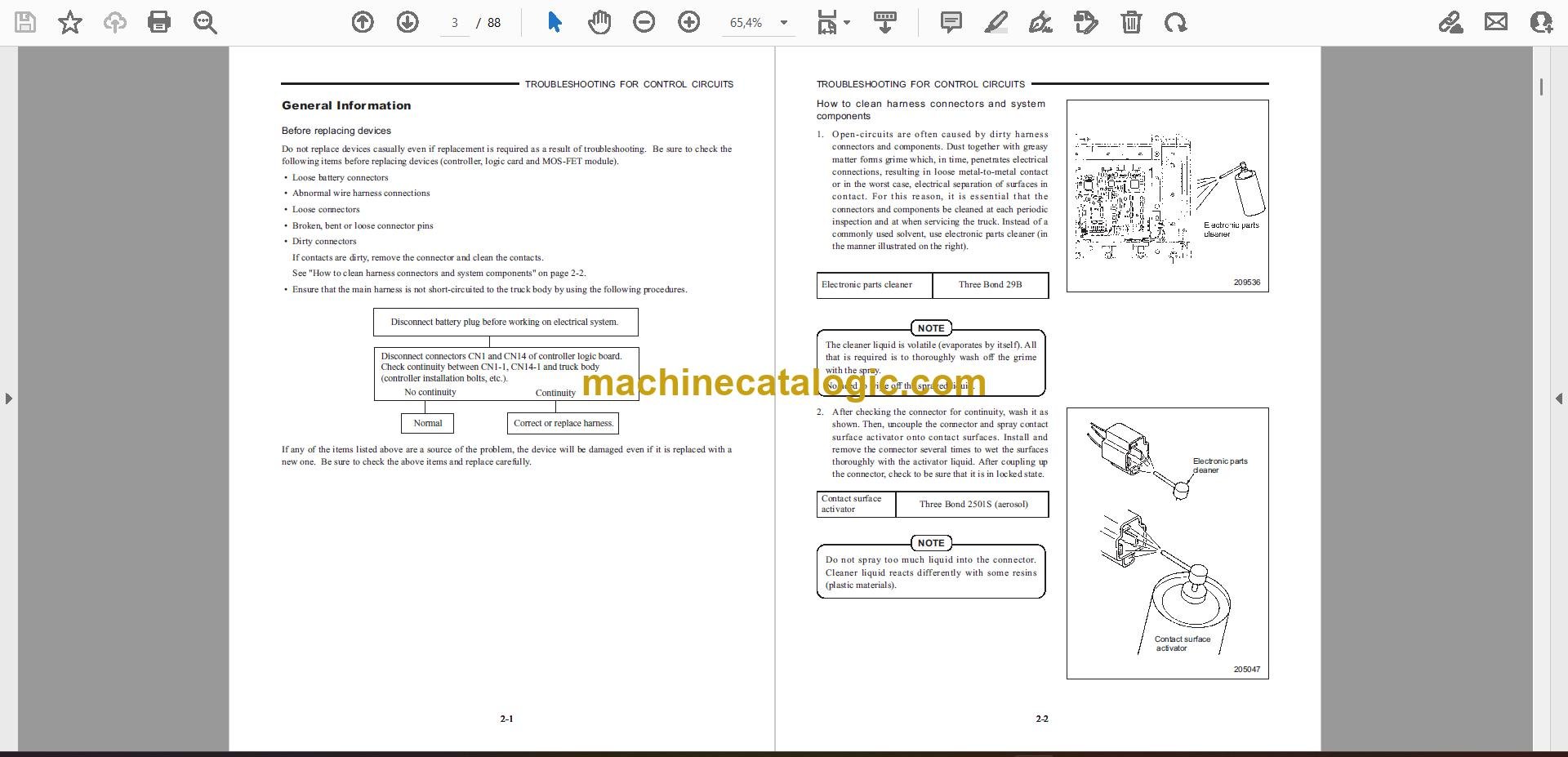Click 'Before replacing devices' subheading
Image resolution: width=1568 pixels, height=757 pixels.
coord(336,131)
